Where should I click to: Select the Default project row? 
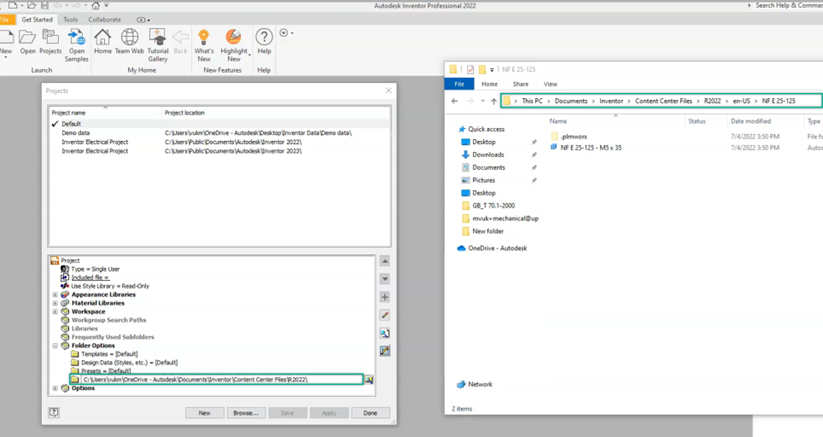[220, 124]
